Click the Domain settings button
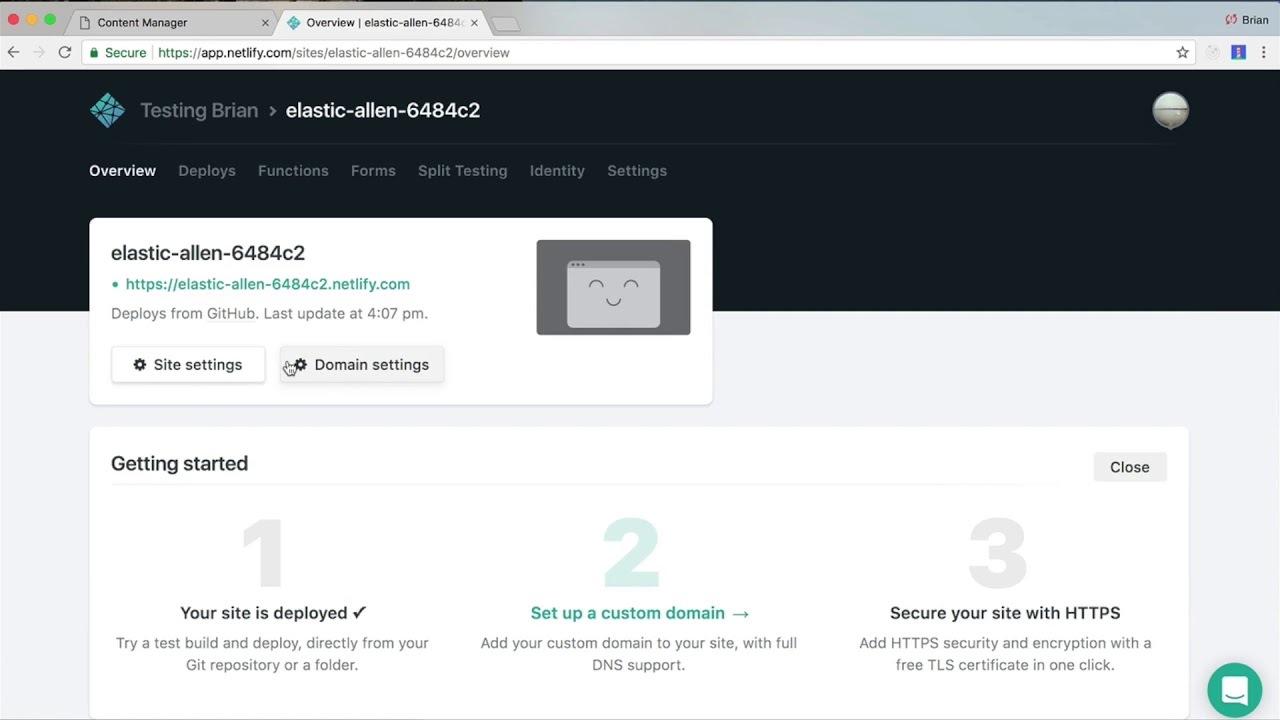Viewport: 1280px width, 720px height. (361, 365)
